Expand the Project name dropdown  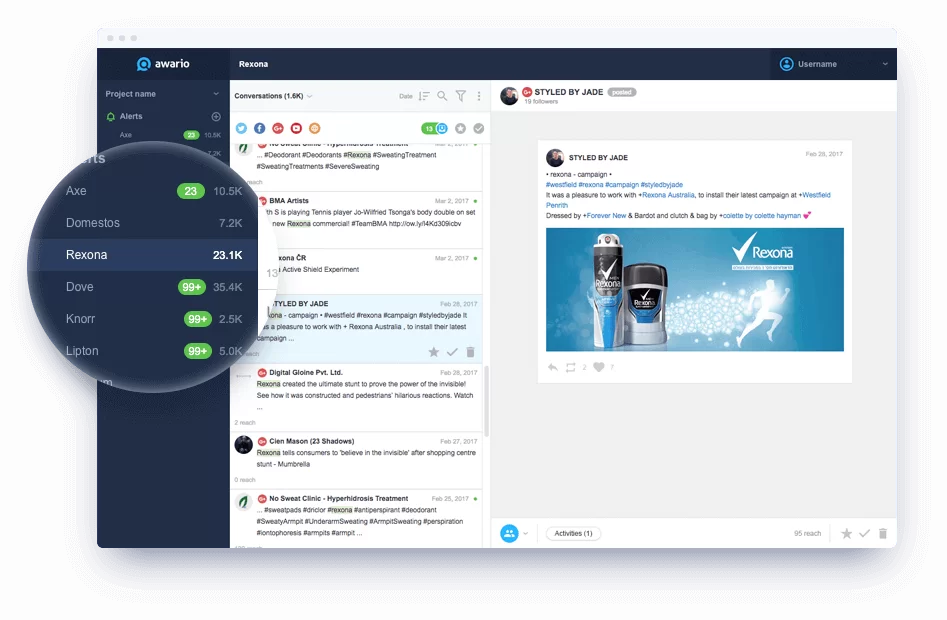(x=216, y=94)
